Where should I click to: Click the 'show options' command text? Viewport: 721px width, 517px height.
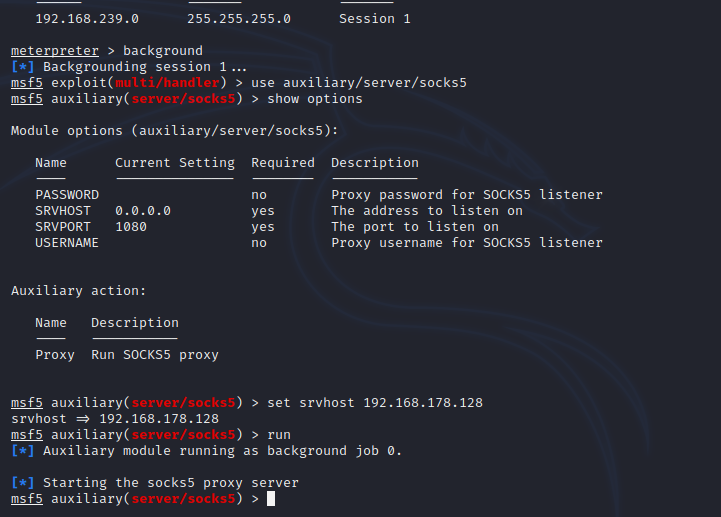315,99
